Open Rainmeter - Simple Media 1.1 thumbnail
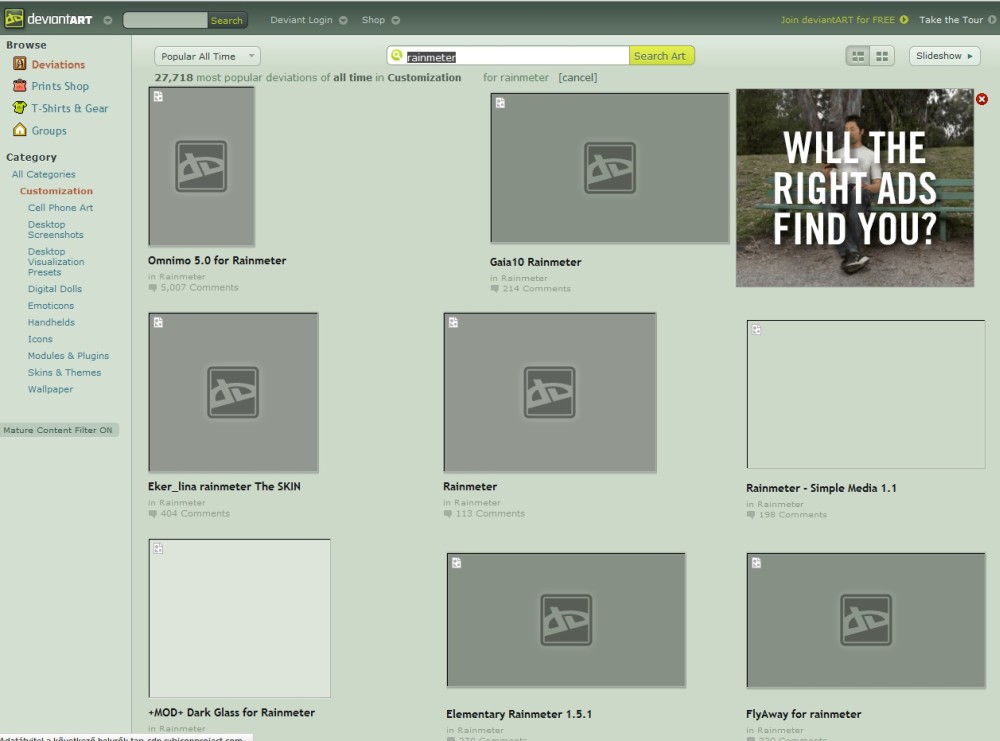The height and width of the screenshot is (741, 1000). pos(866,394)
